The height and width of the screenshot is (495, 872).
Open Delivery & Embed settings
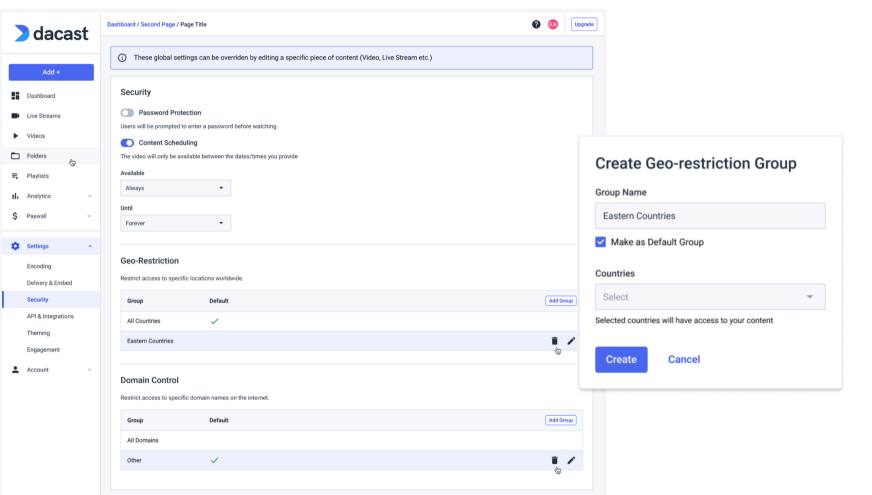pyautogui.click(x=49, y=283)
